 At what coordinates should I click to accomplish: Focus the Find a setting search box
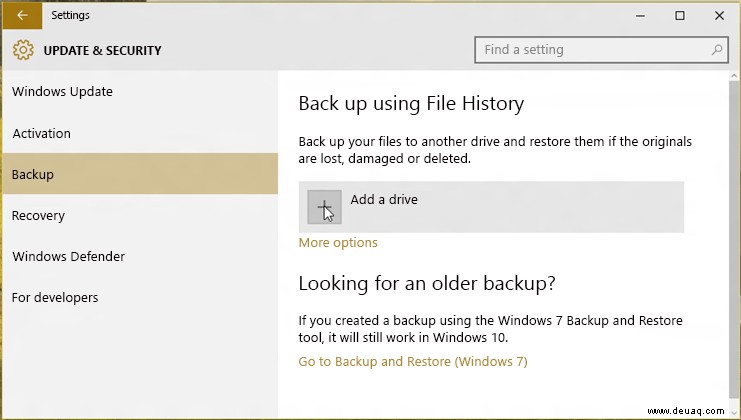tap(601, 50)
